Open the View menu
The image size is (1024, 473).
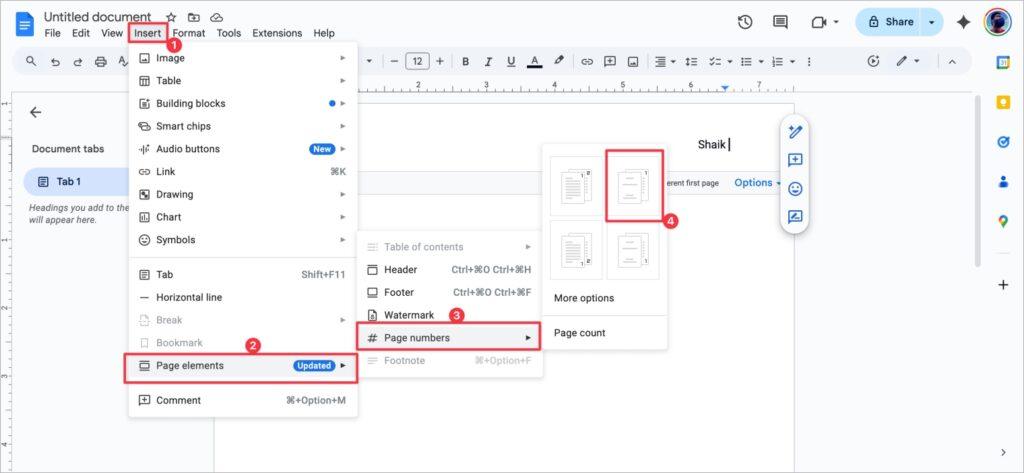point(112,33)
